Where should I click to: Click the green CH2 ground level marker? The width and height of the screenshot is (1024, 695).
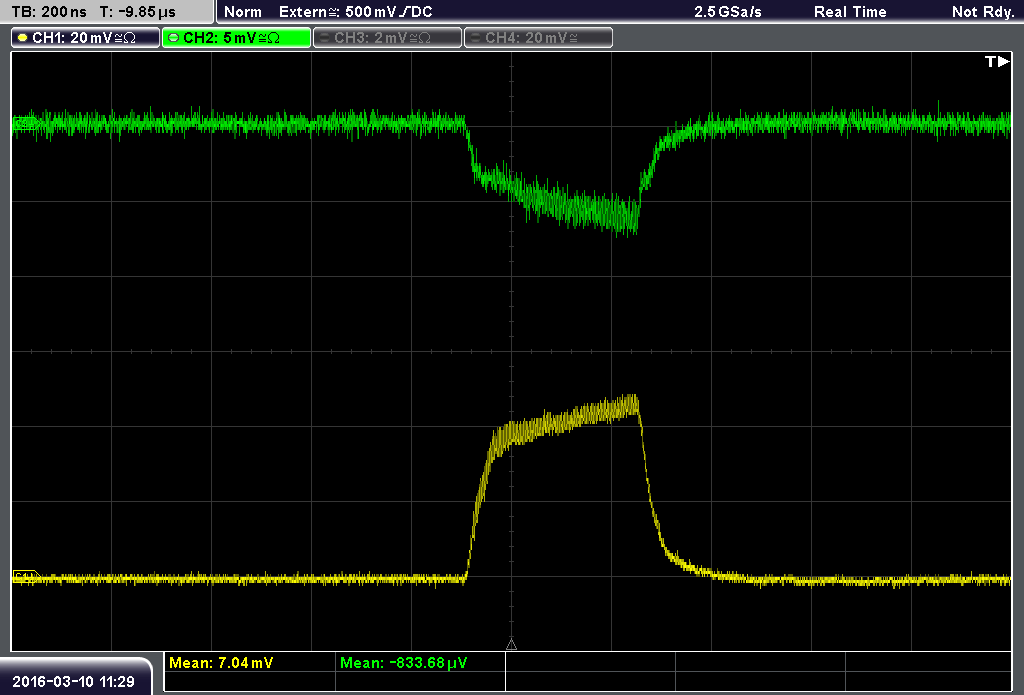26,123
